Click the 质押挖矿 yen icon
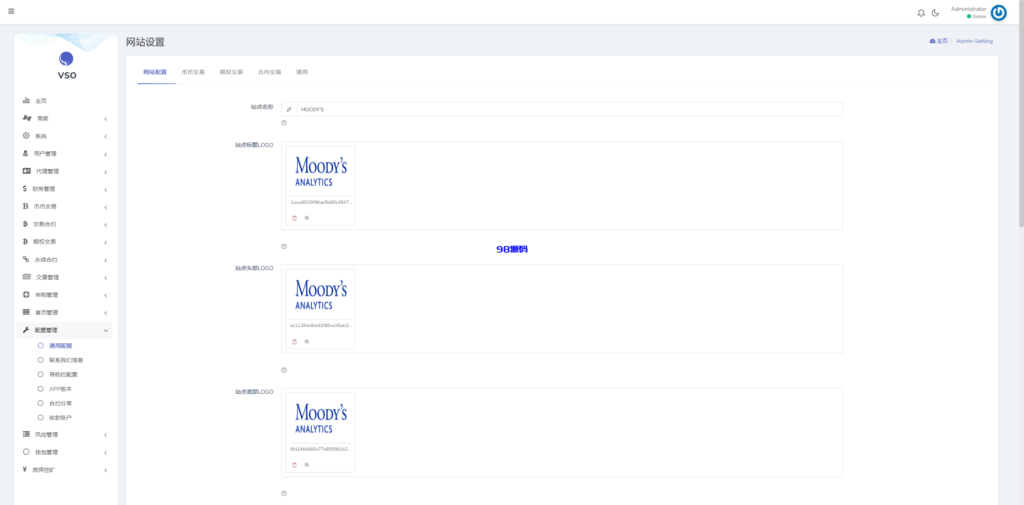1024x505 pixels. point(25,469)
